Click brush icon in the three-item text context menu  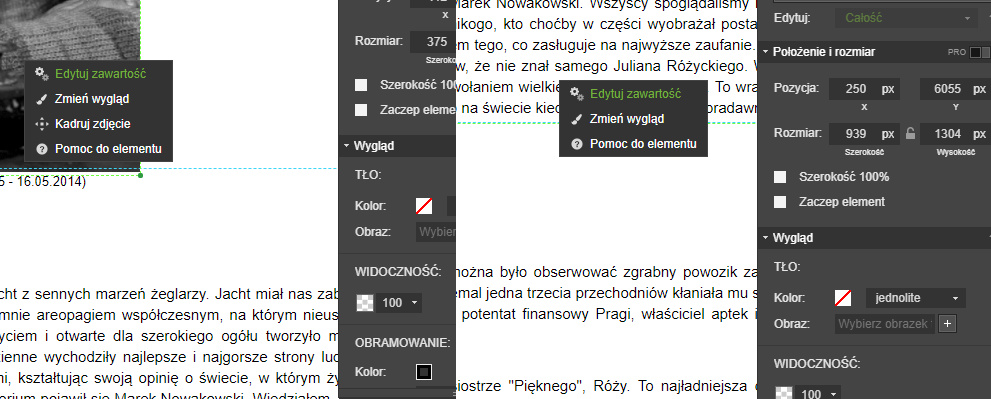pyautogui.click(x=576, y=119)
